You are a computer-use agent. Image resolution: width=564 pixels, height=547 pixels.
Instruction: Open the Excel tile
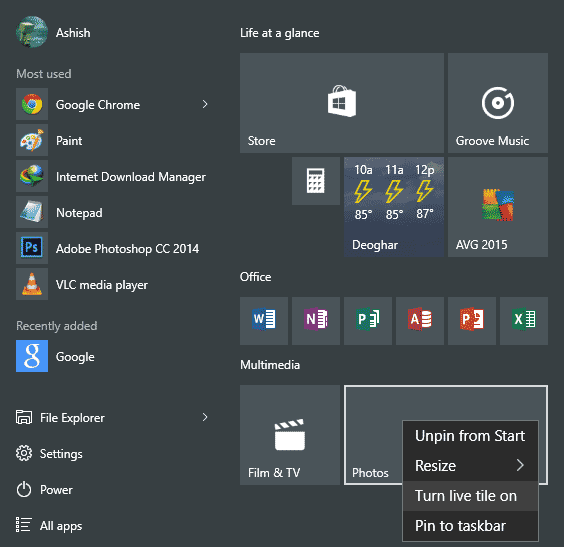click(x=524, y=321)
